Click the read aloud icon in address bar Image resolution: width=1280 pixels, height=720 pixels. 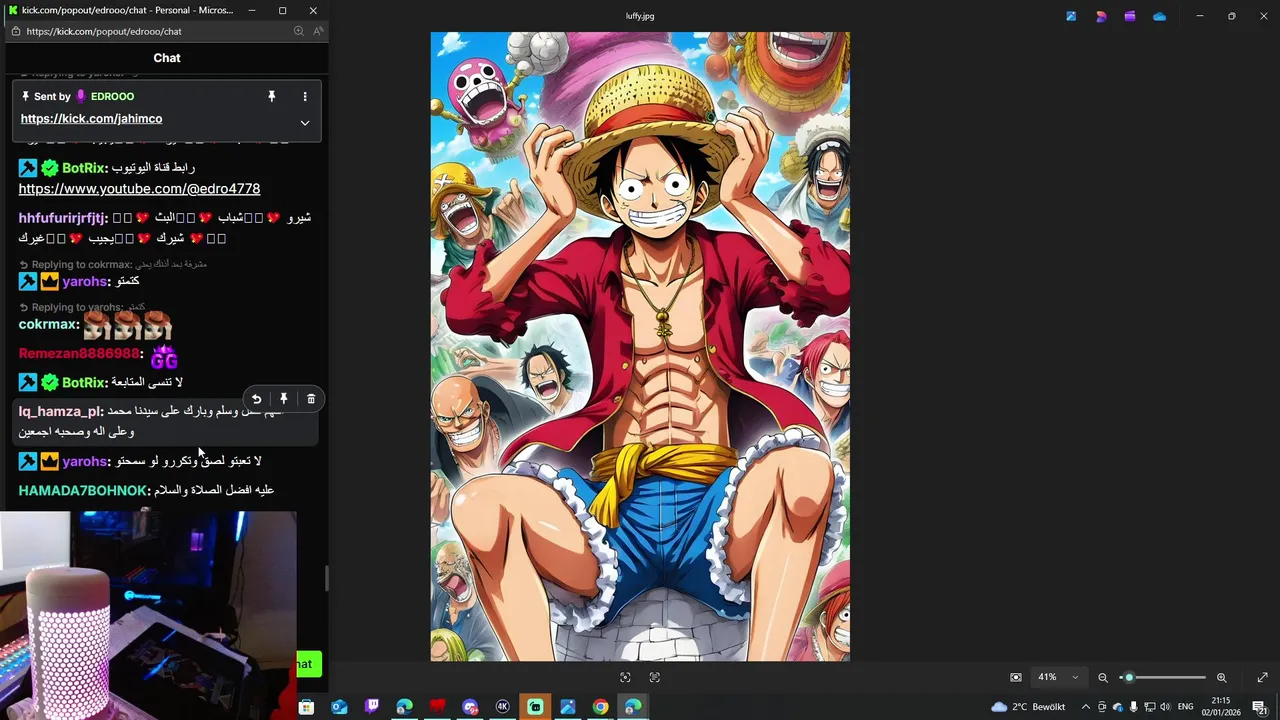[318, 31]
